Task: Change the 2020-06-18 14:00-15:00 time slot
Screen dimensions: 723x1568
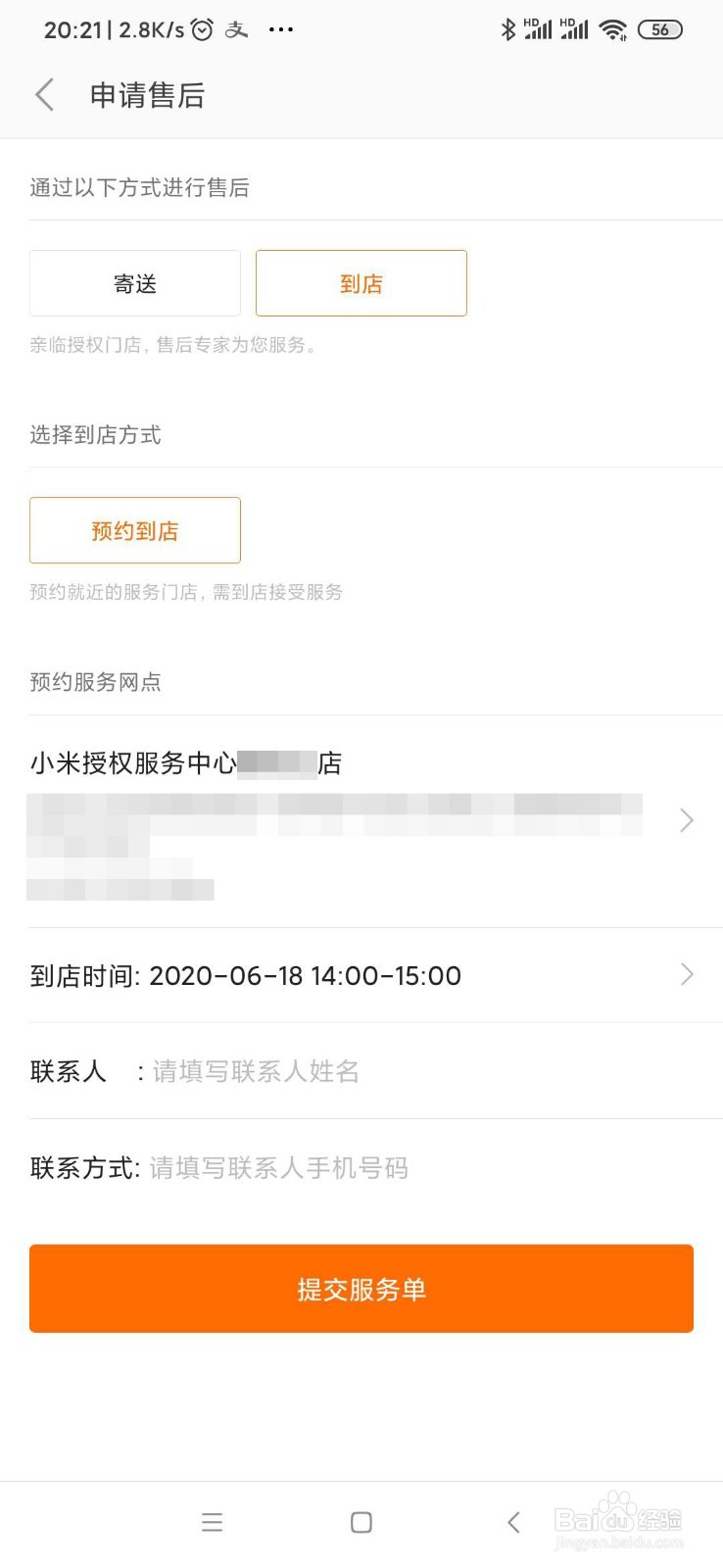Action: 305,976
